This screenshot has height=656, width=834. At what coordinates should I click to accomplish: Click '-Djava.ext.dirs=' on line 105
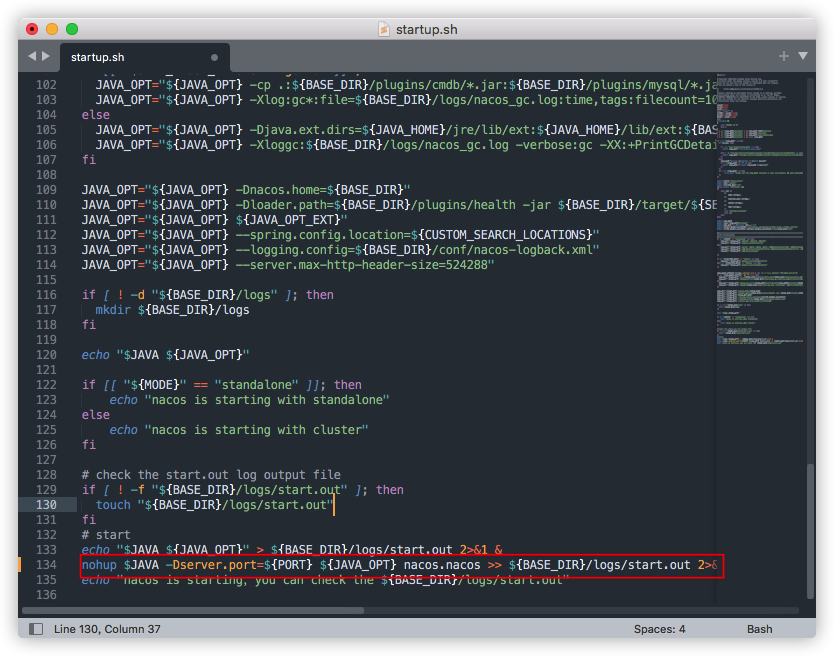[306, 129]
